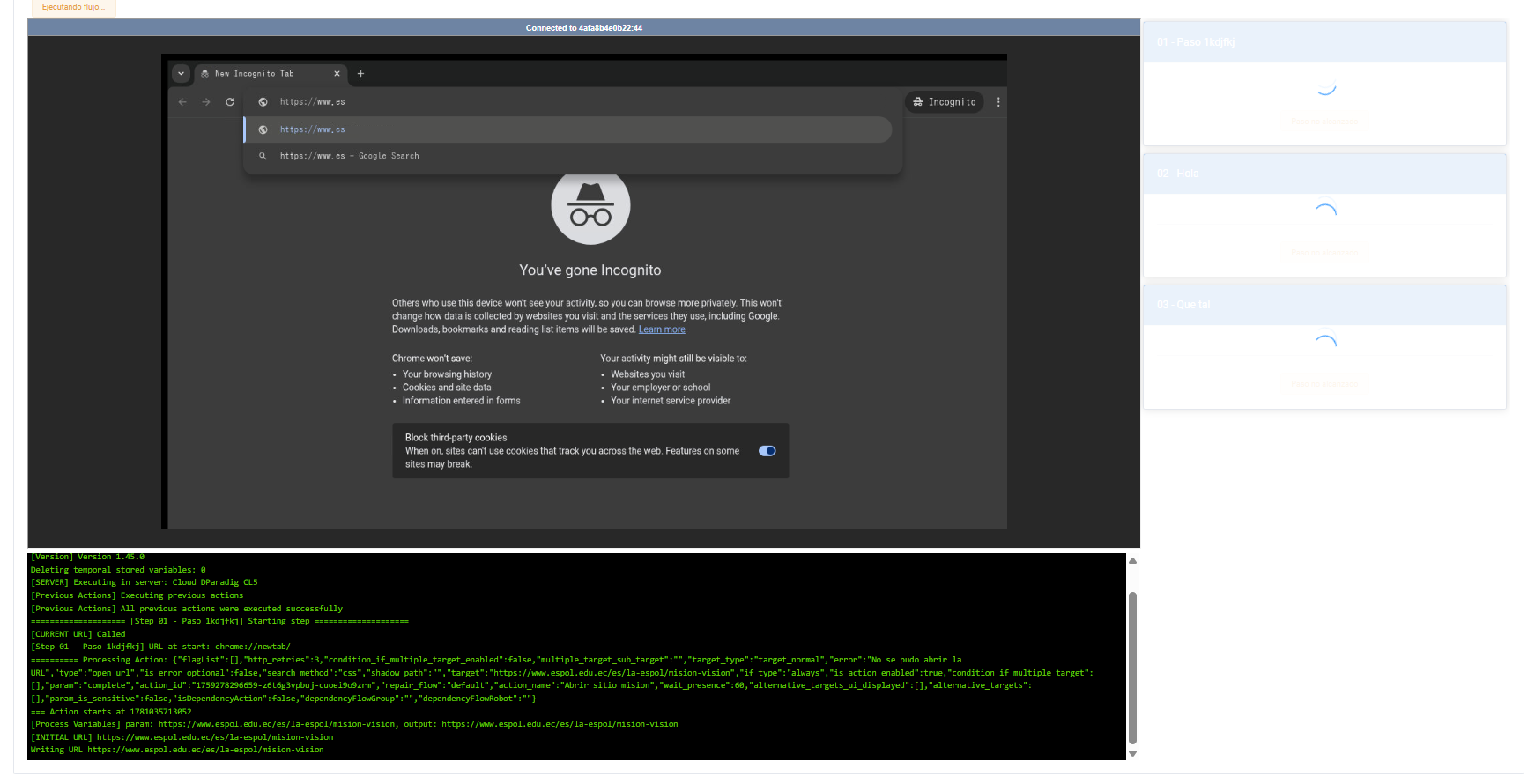
Task: Open the Chrome tab search chevron
Action: 181,74
